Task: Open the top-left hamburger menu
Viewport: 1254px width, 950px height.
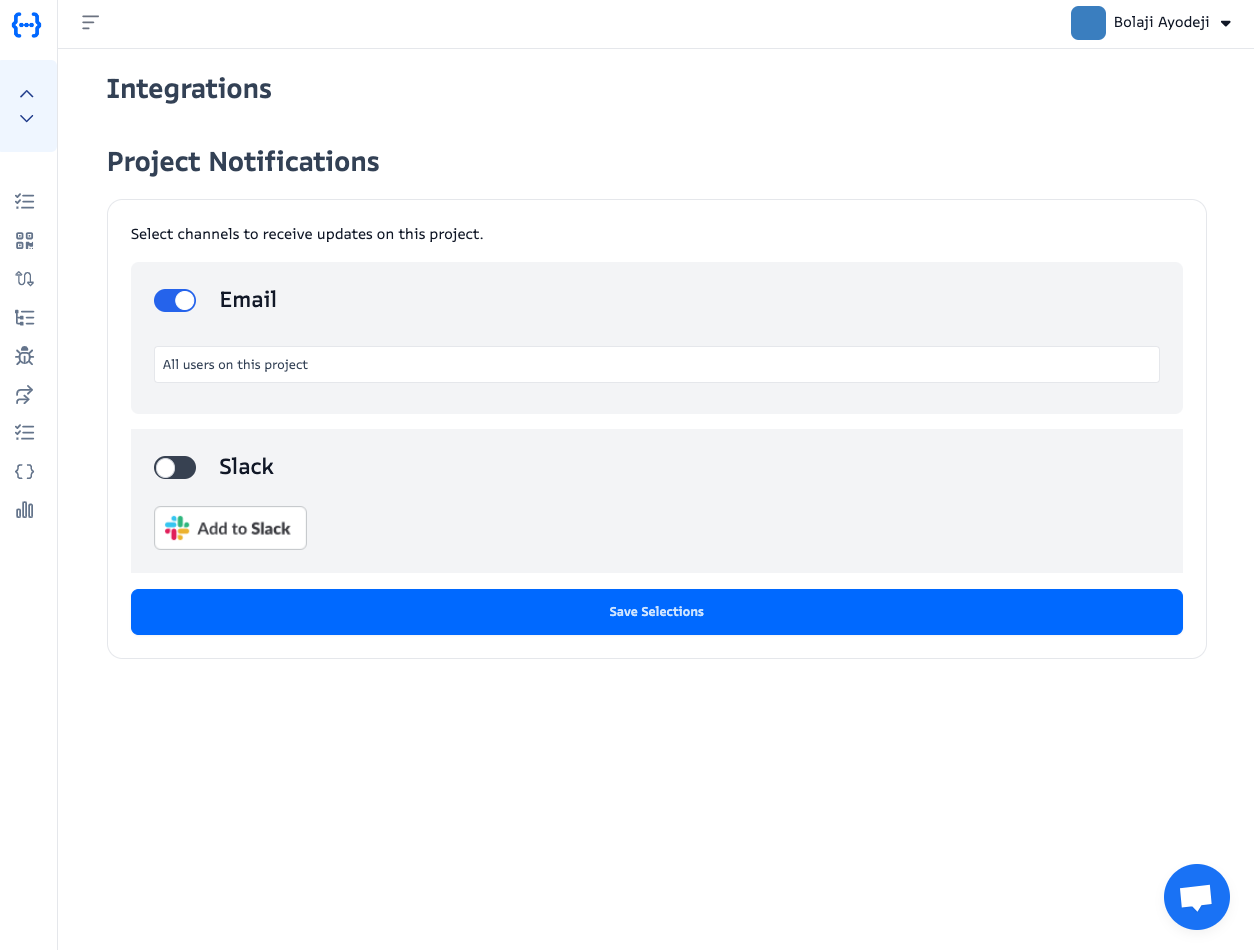Action: [x=90, y=22]
